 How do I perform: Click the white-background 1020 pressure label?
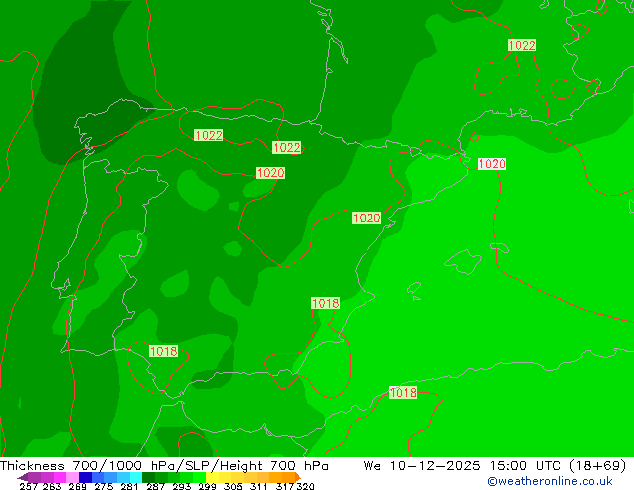pos(492,164)
